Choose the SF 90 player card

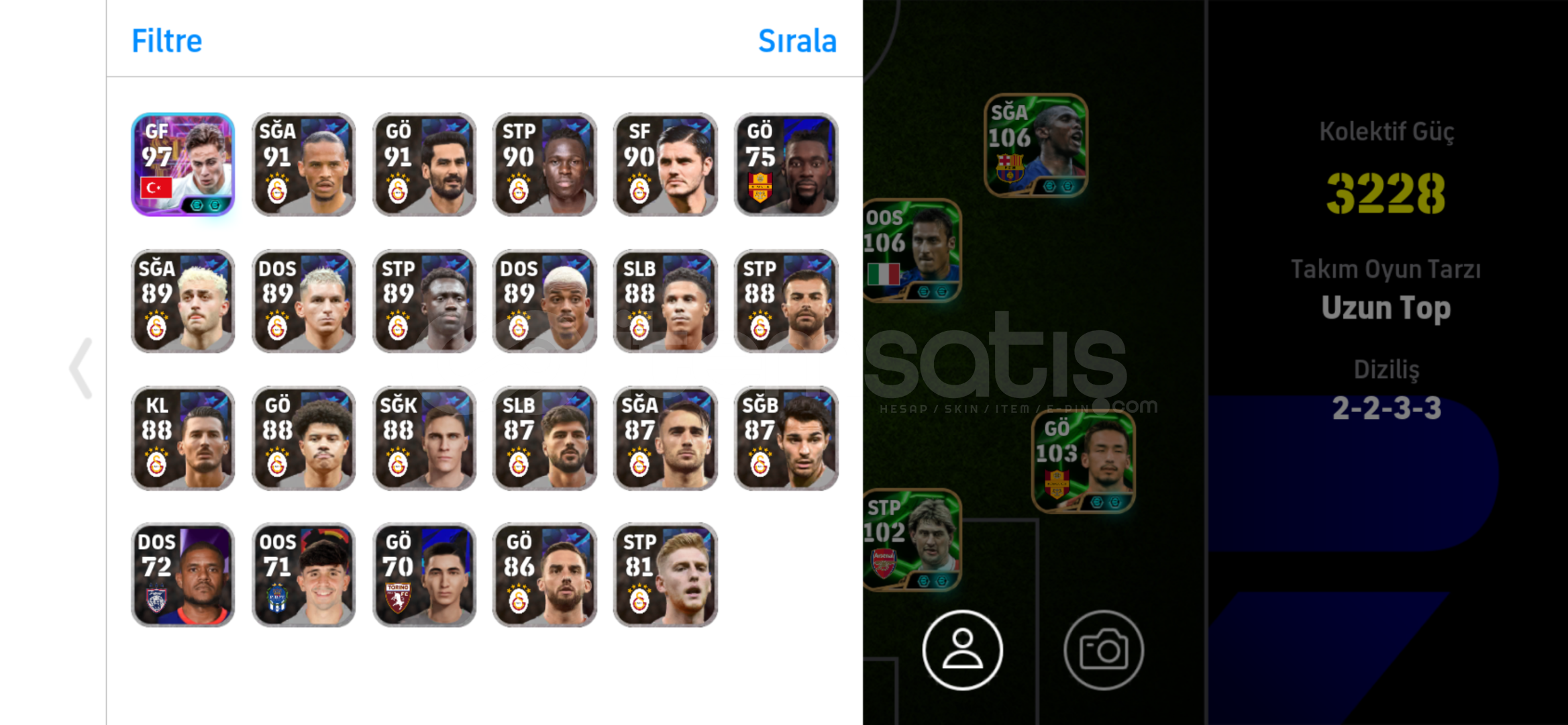tap(665, 164)
